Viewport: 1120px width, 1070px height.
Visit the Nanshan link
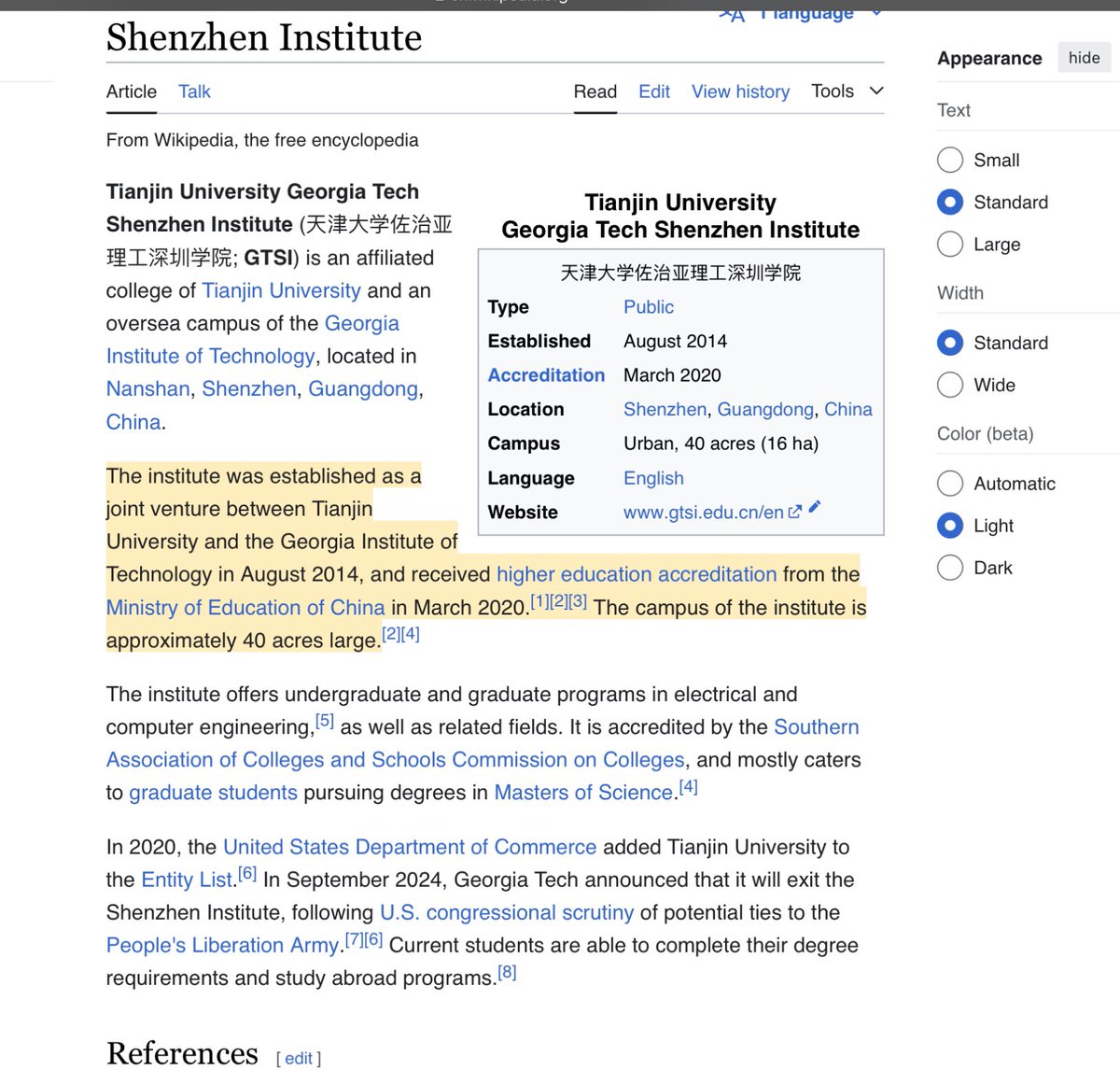[x=147, y=388]
